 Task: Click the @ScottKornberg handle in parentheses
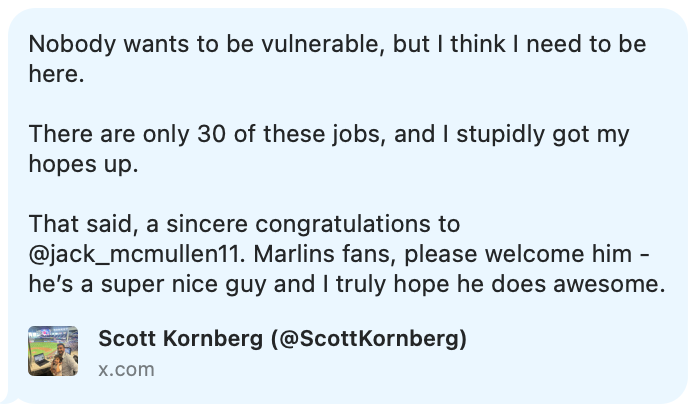pyautogui.click(x=369, y=339)
